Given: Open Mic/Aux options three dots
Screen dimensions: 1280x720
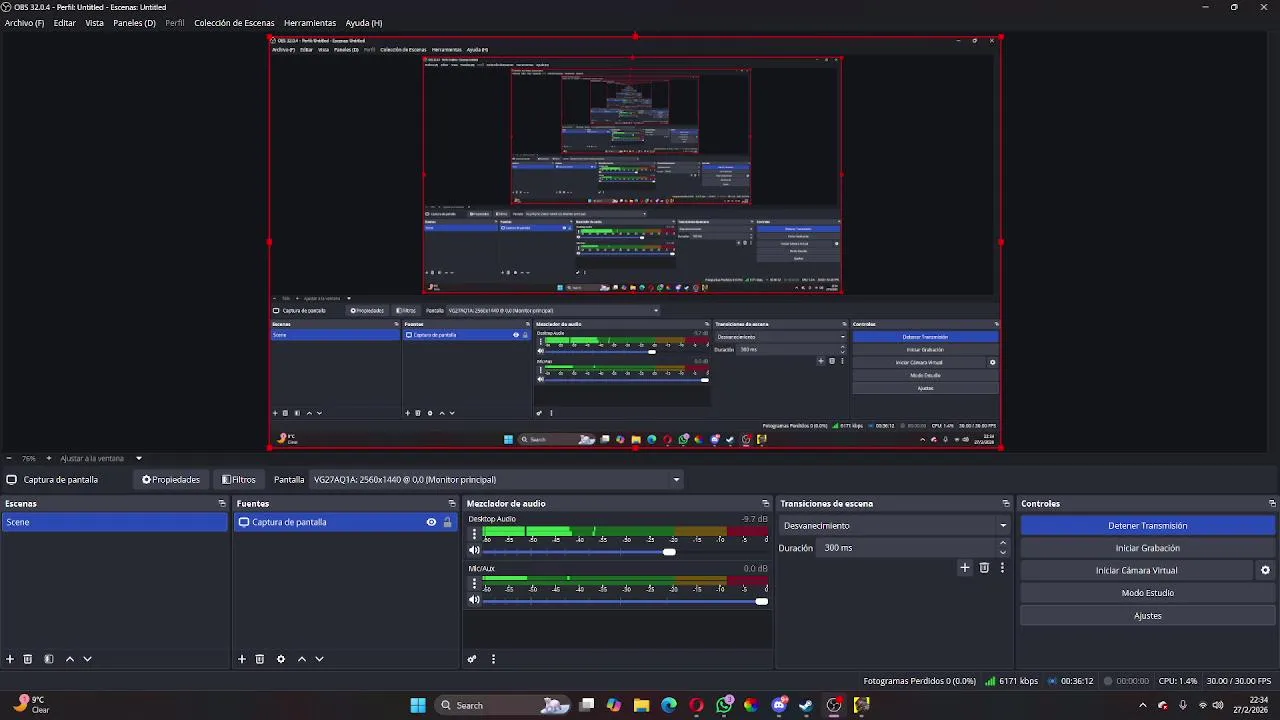Looking at the screenshot, I should tap(474, 584).
